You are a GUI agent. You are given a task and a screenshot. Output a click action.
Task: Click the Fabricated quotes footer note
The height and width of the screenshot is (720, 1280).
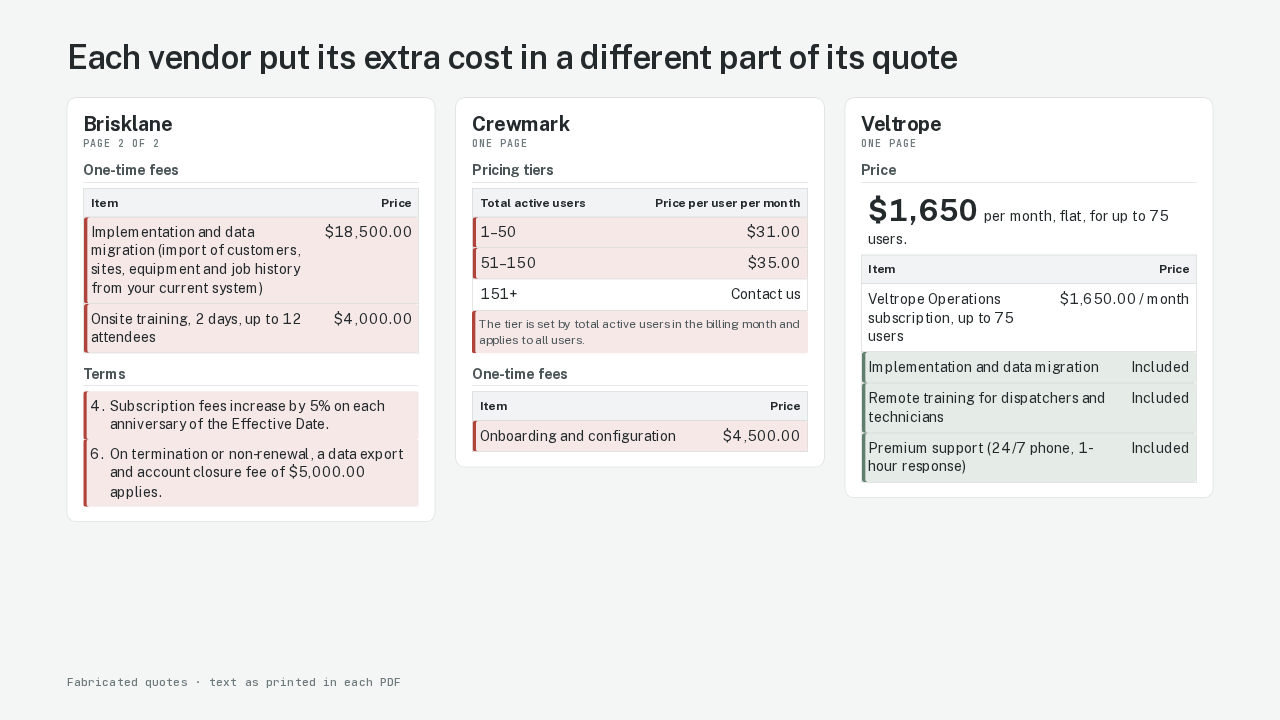pyautogui.click(x=234, y=682)
